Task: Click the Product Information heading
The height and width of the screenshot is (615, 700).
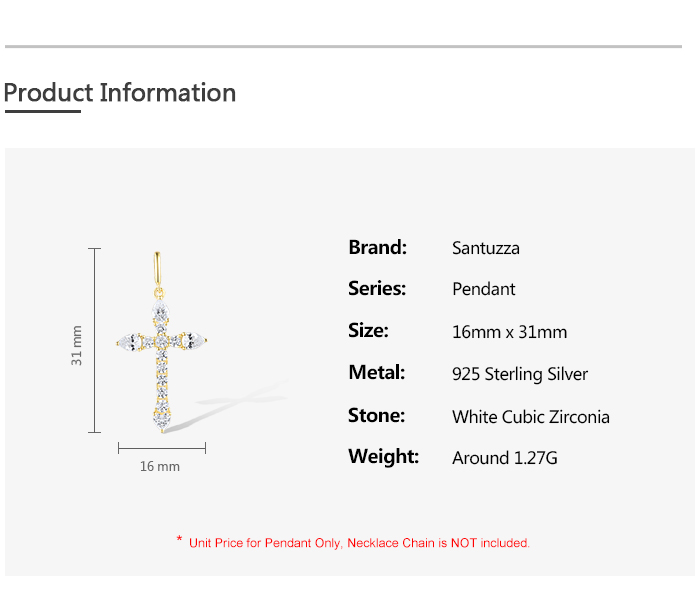Action: (120, 93)
